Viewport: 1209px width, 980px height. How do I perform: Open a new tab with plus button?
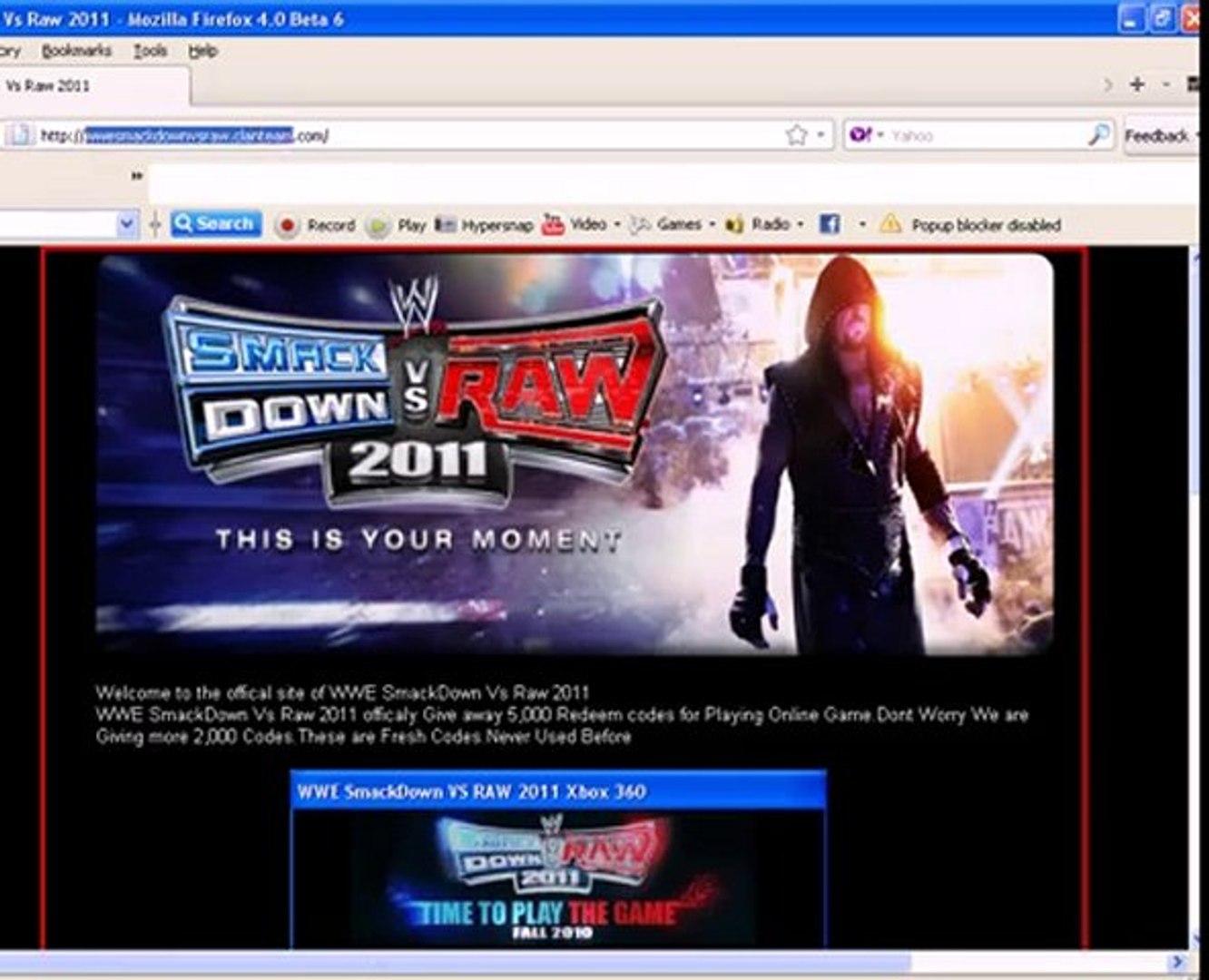(1136, 84)
